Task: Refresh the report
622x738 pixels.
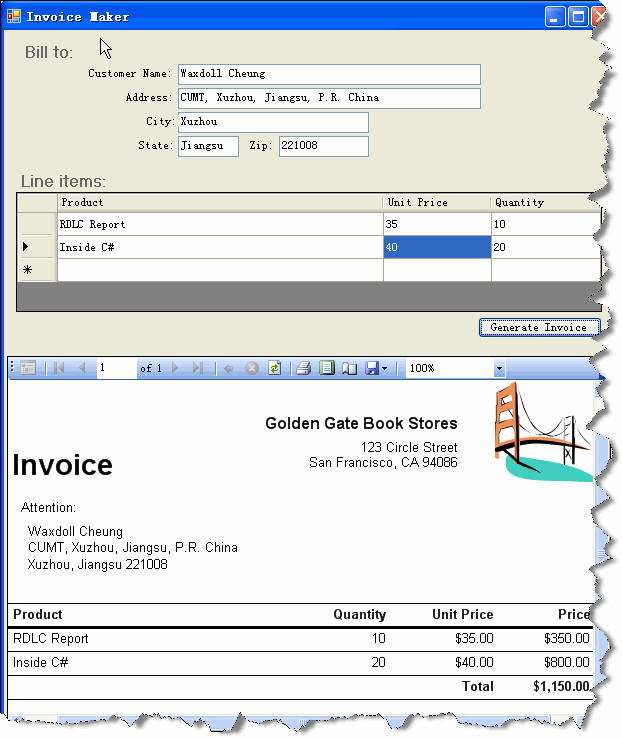Action: [275, 368]
